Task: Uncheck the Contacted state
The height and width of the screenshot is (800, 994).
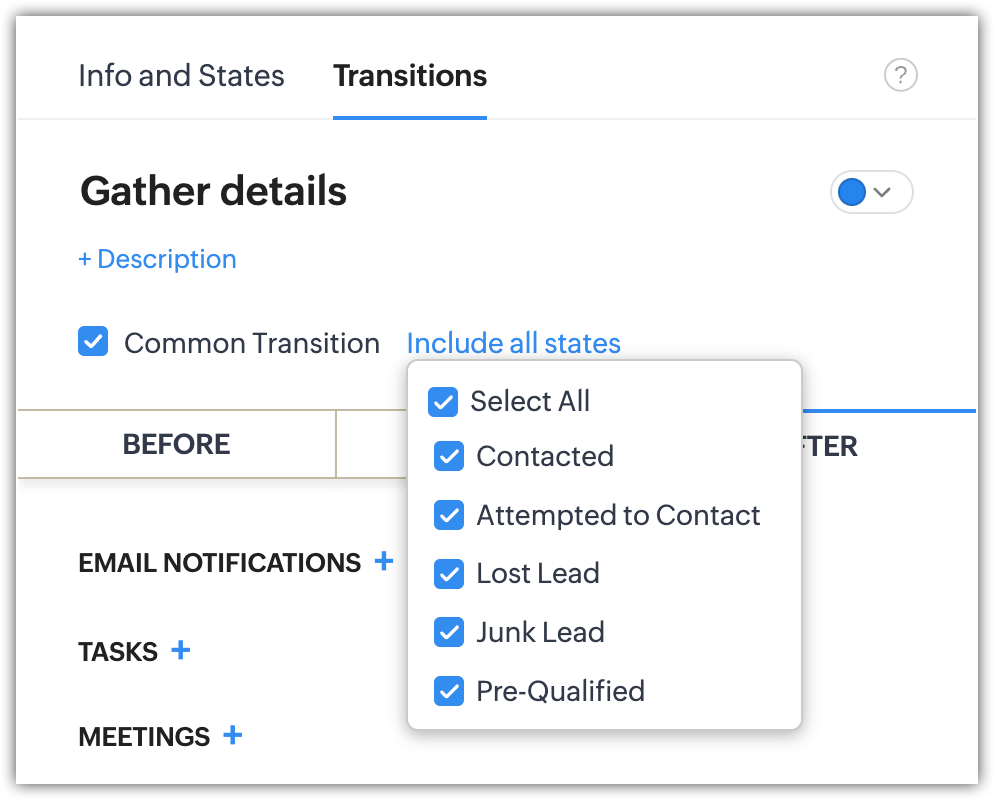Action: pos(449,456)
